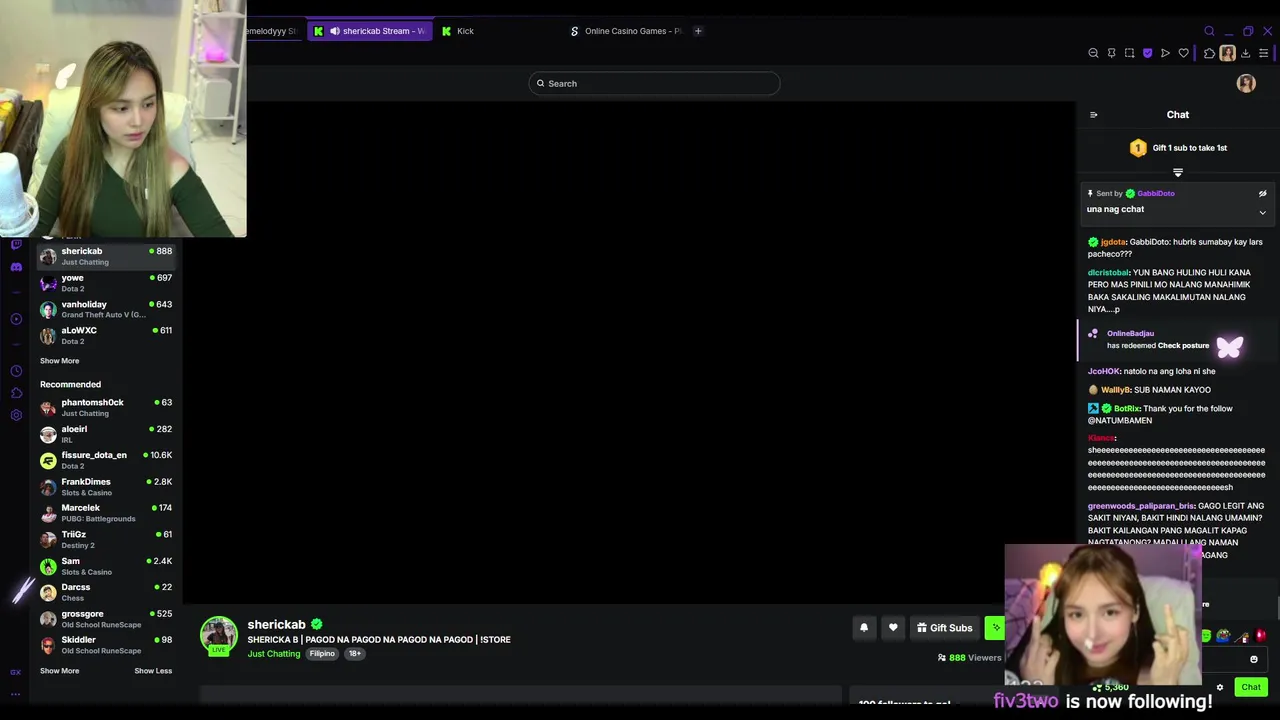The width and height of the screenshot is (1280, 720).
Task: Click the GX logo in the sidebar
Action: tap(16, 672)
